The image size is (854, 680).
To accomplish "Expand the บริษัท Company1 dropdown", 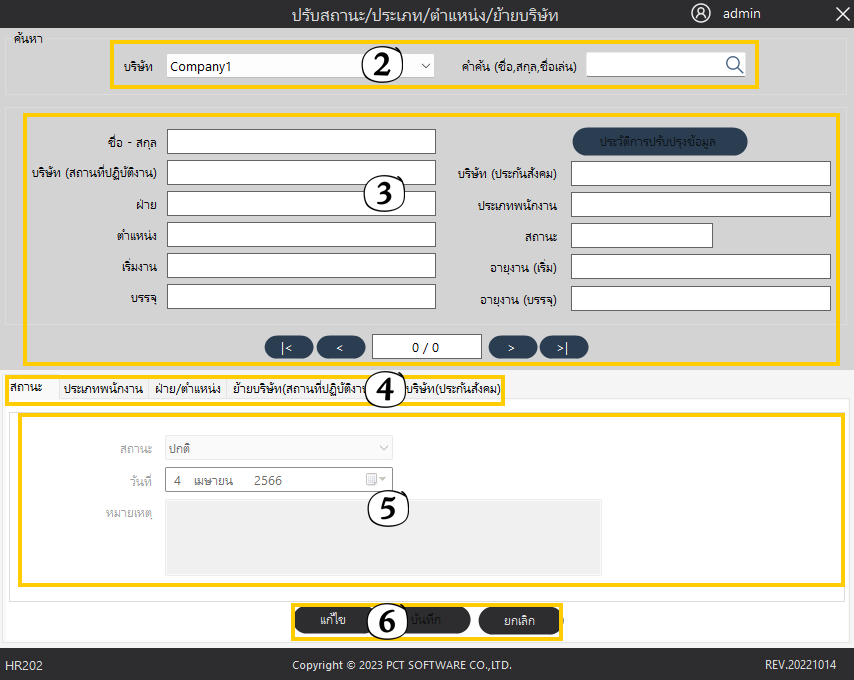I will click(426, 66).
